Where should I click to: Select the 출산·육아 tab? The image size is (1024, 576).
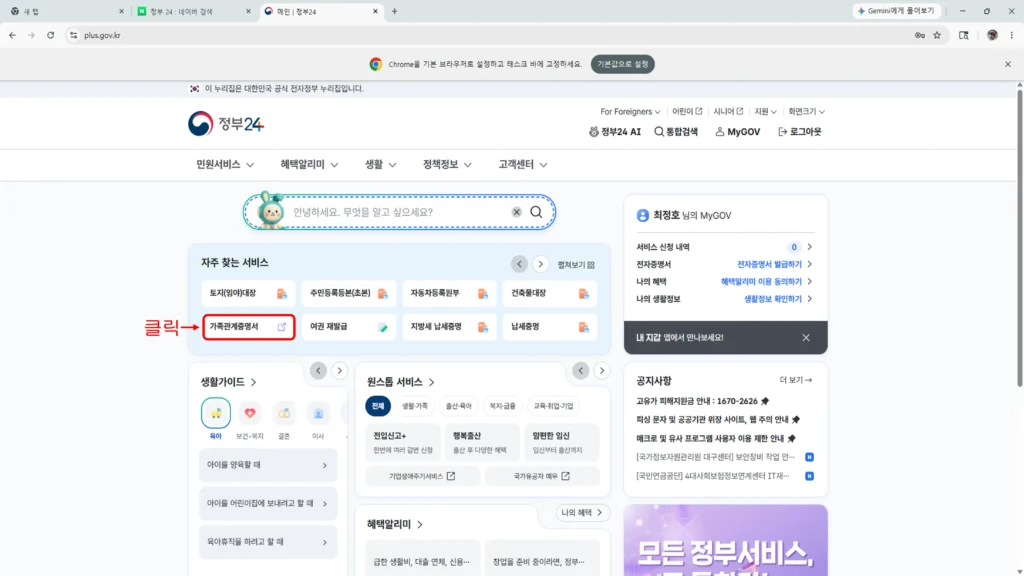pyautogui.click(x=458, y=406)
